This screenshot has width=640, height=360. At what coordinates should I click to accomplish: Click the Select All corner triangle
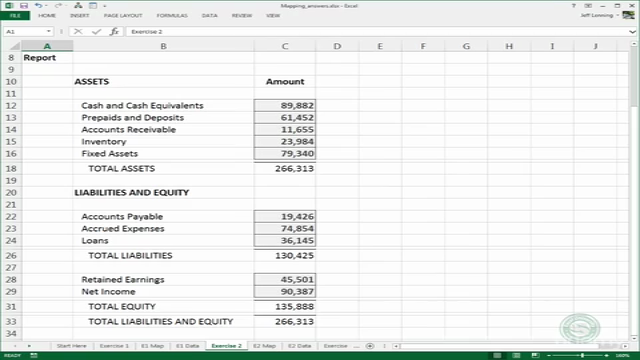pyautogui.click(x=15, y=46)
